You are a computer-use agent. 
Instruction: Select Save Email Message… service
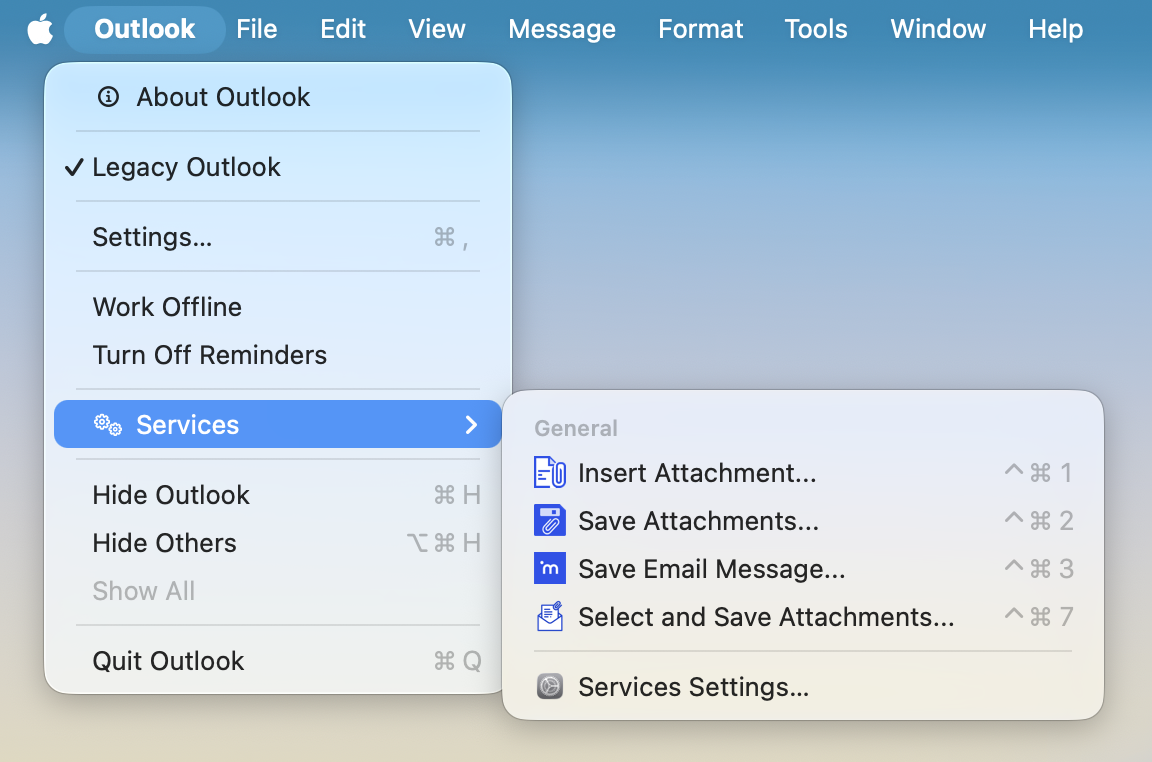tap(803, 568)
